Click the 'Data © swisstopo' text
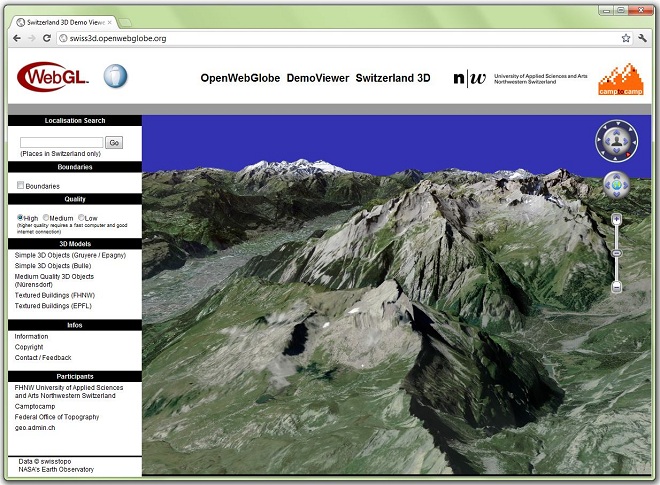This screenshot has height=485, width=660. [45, 461]
